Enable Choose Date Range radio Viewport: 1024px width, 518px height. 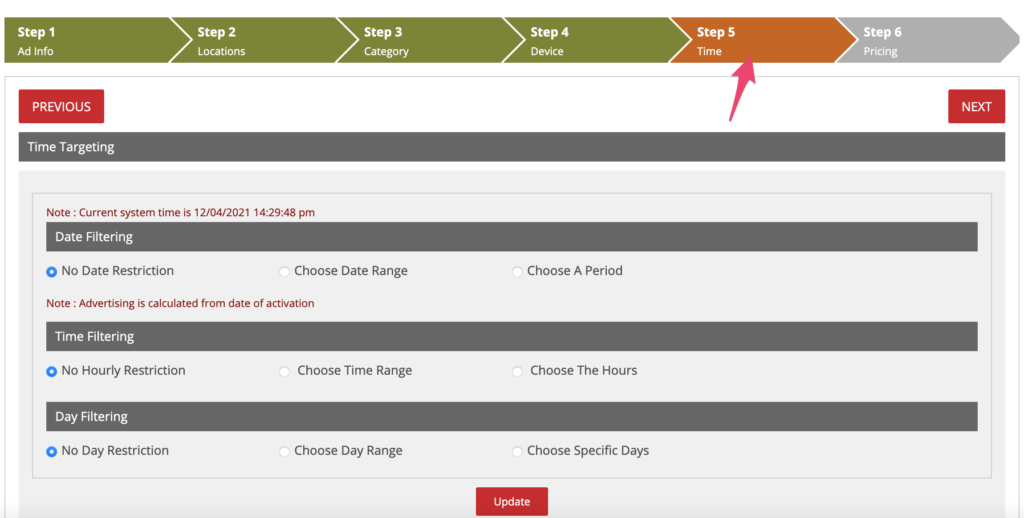(x=285, y=272)
